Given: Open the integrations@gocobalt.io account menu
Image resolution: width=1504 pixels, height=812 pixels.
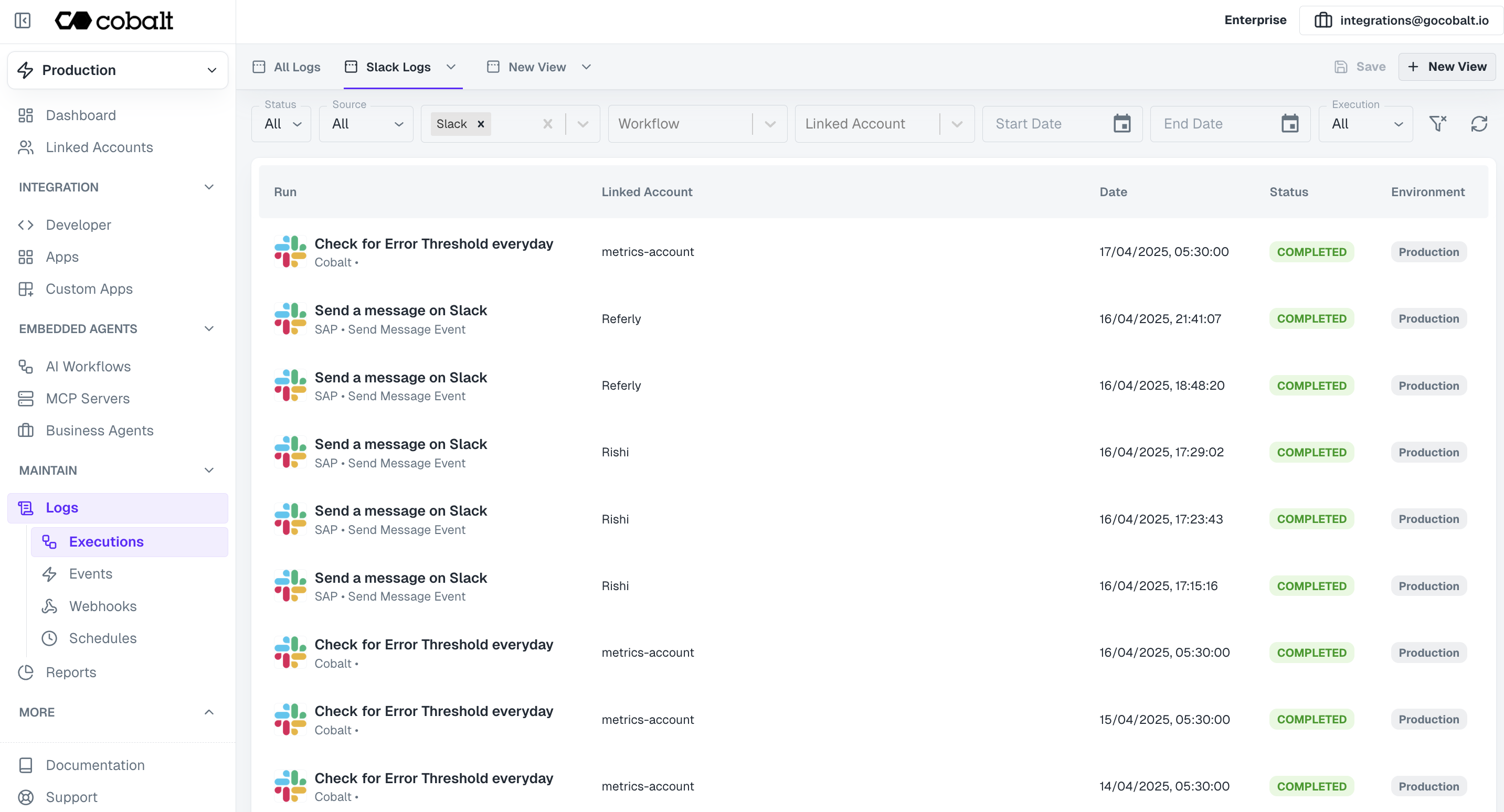Looking at the screenshot, I should (x=1401, y=20).
